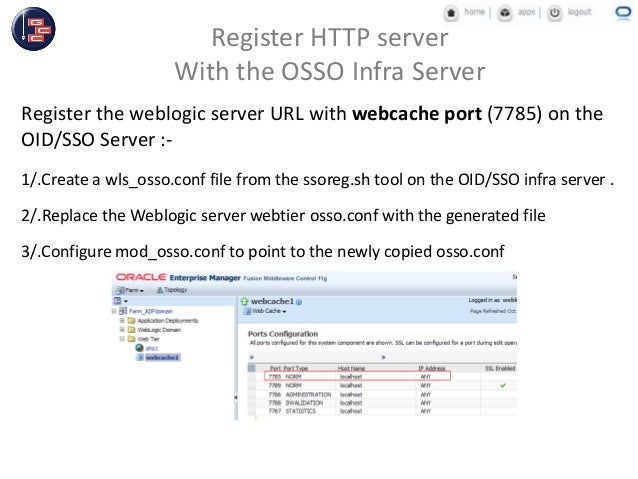
Task: Select the STATISTICS port 7787 row
Action: pos(382,411)
